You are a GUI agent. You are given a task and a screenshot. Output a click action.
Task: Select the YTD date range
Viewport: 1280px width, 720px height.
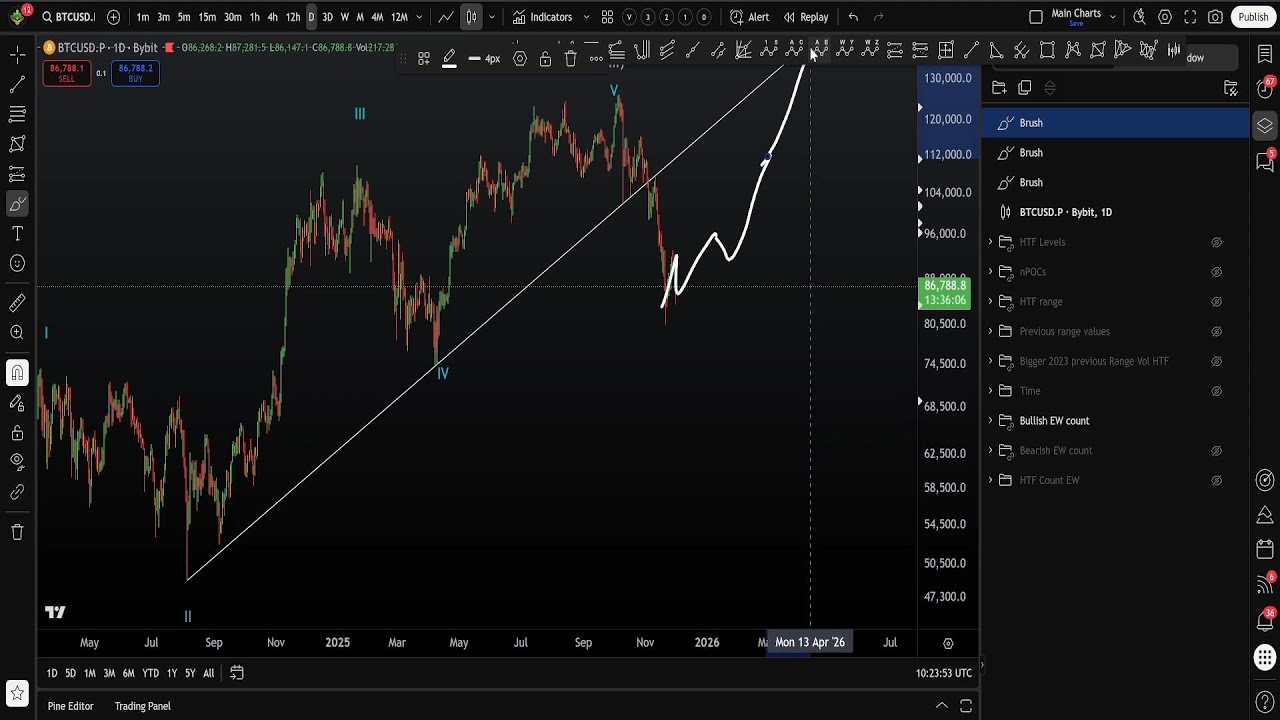click(150, 673)
